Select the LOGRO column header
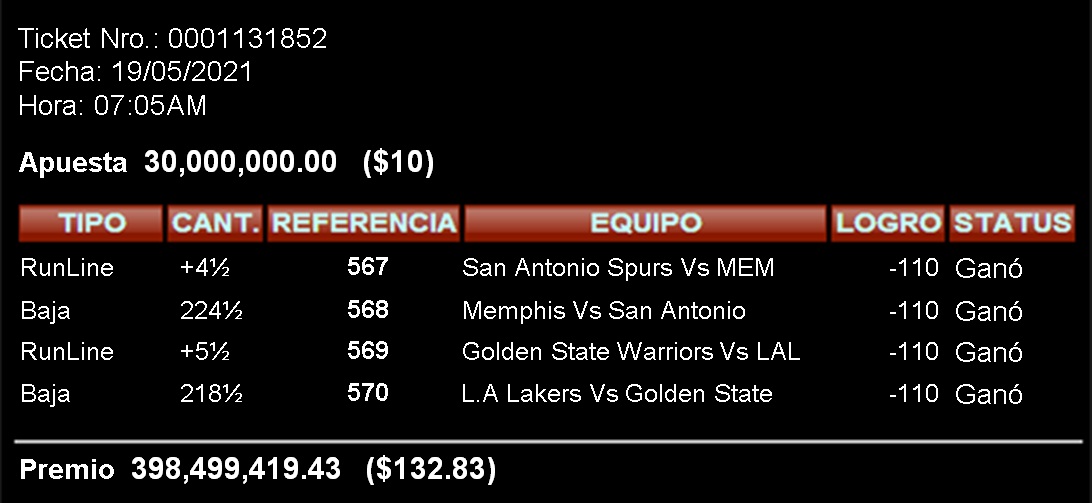 887,223
